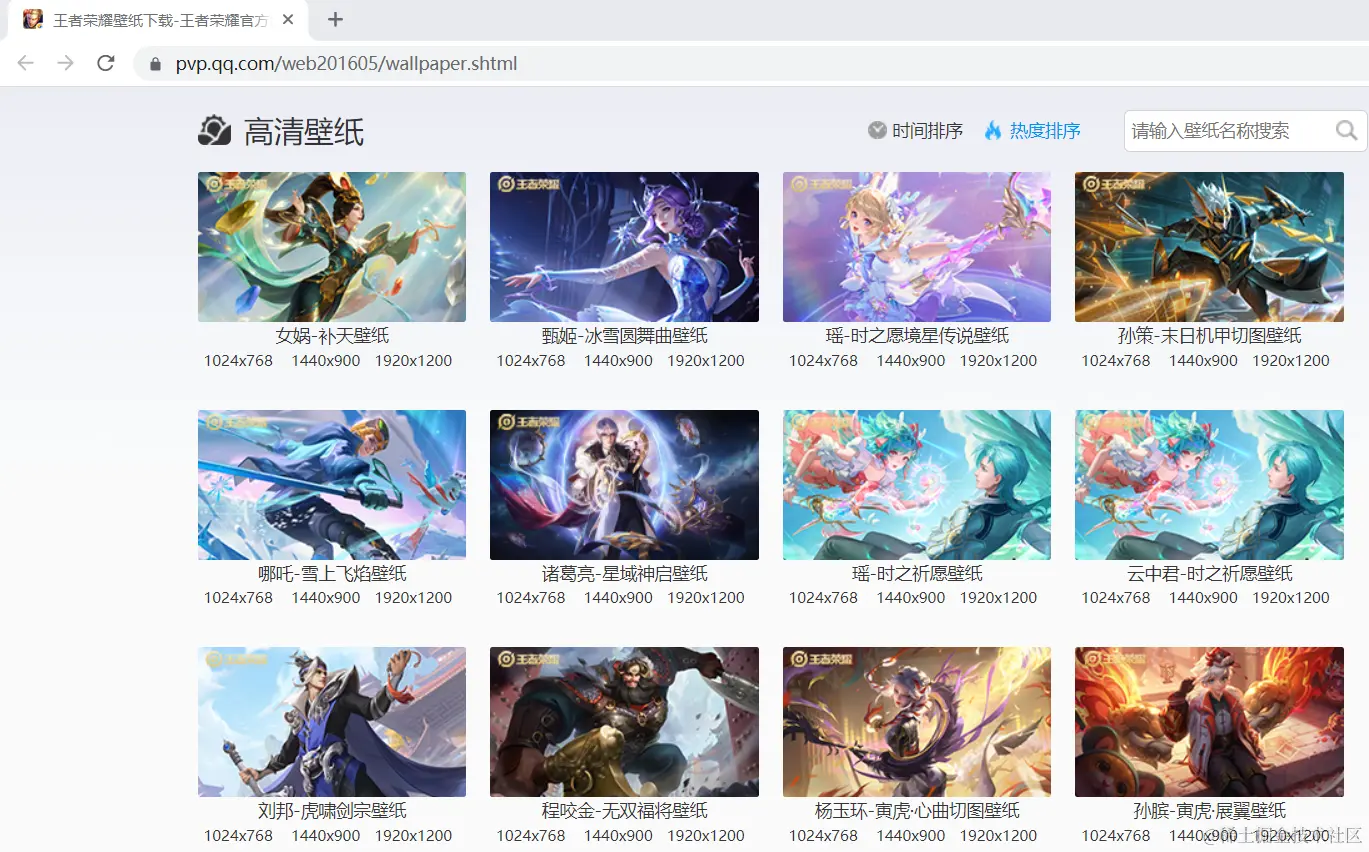Open the 云中君-时之祈愿 wallpaper thumbnail
The width and height of the screenshot is (1369, 852).
1209,485
